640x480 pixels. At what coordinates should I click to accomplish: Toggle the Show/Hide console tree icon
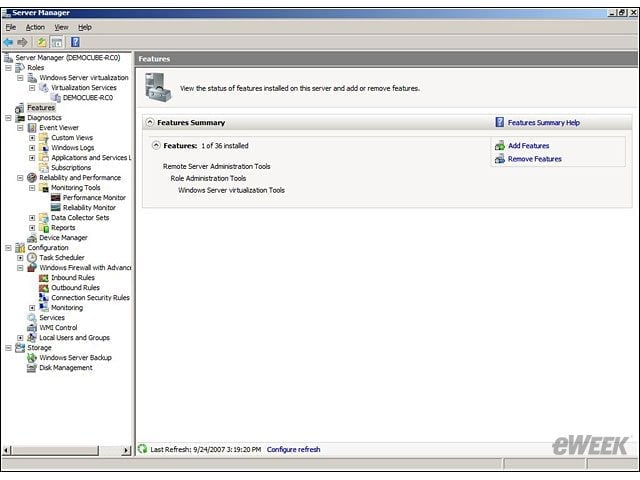click(57, 42)
